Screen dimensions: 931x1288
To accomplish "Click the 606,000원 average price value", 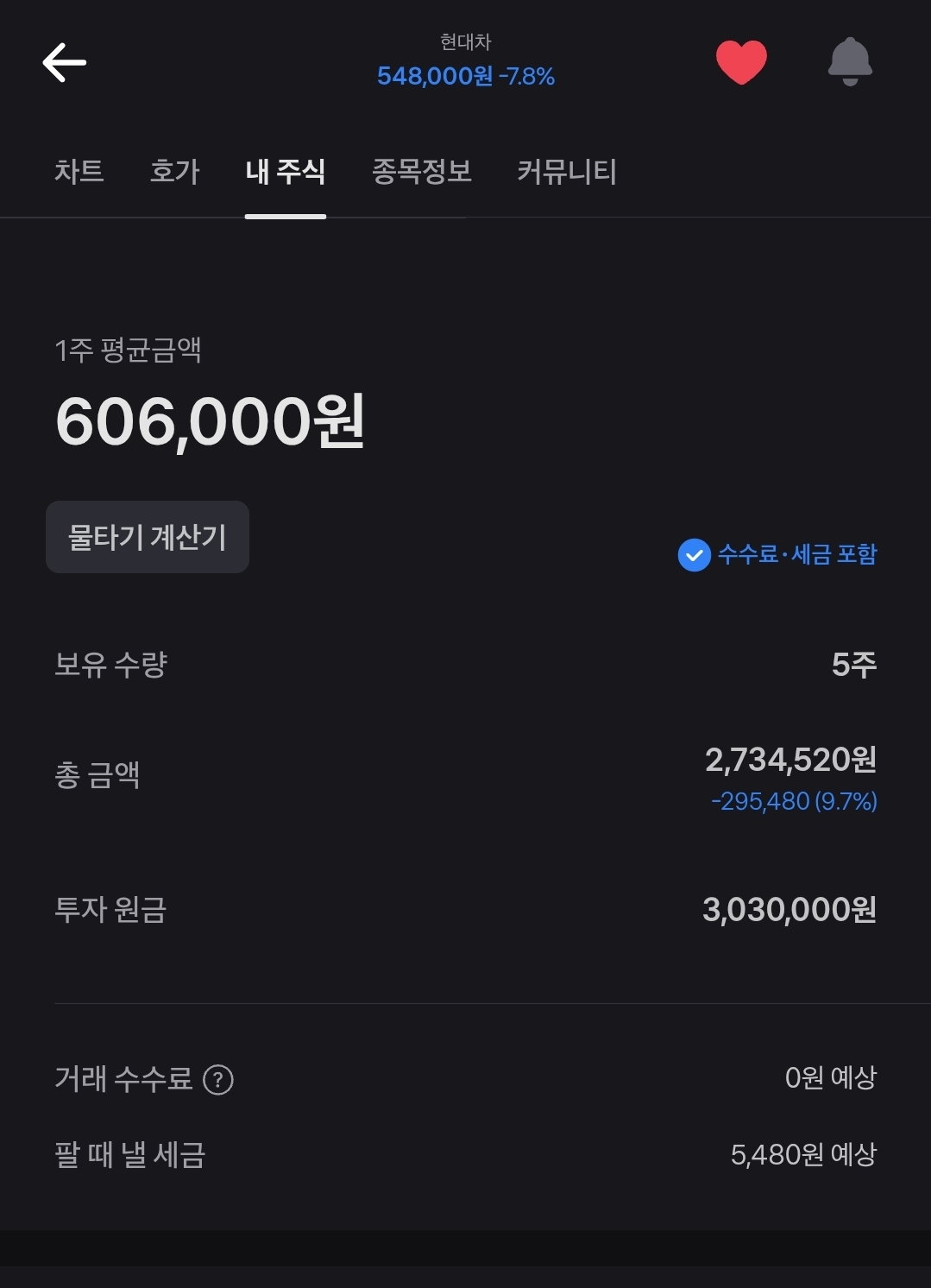I will [x=210, y=421].
